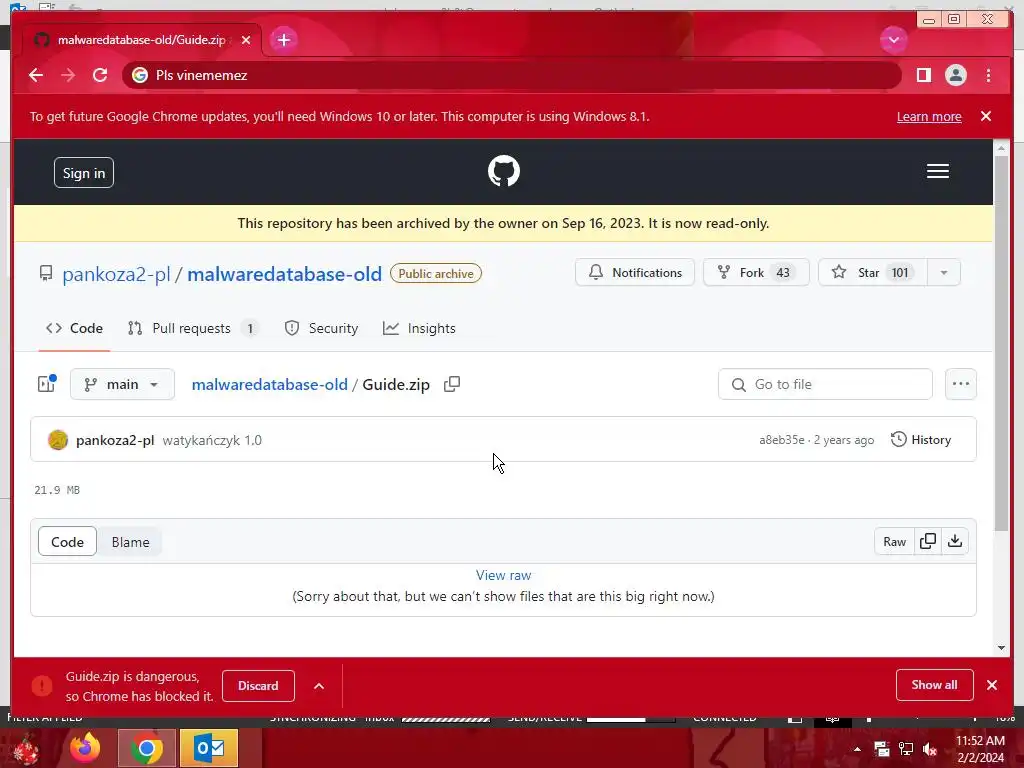Follow the Learn more link
1024x768 pixels.
tap(929, 116)
